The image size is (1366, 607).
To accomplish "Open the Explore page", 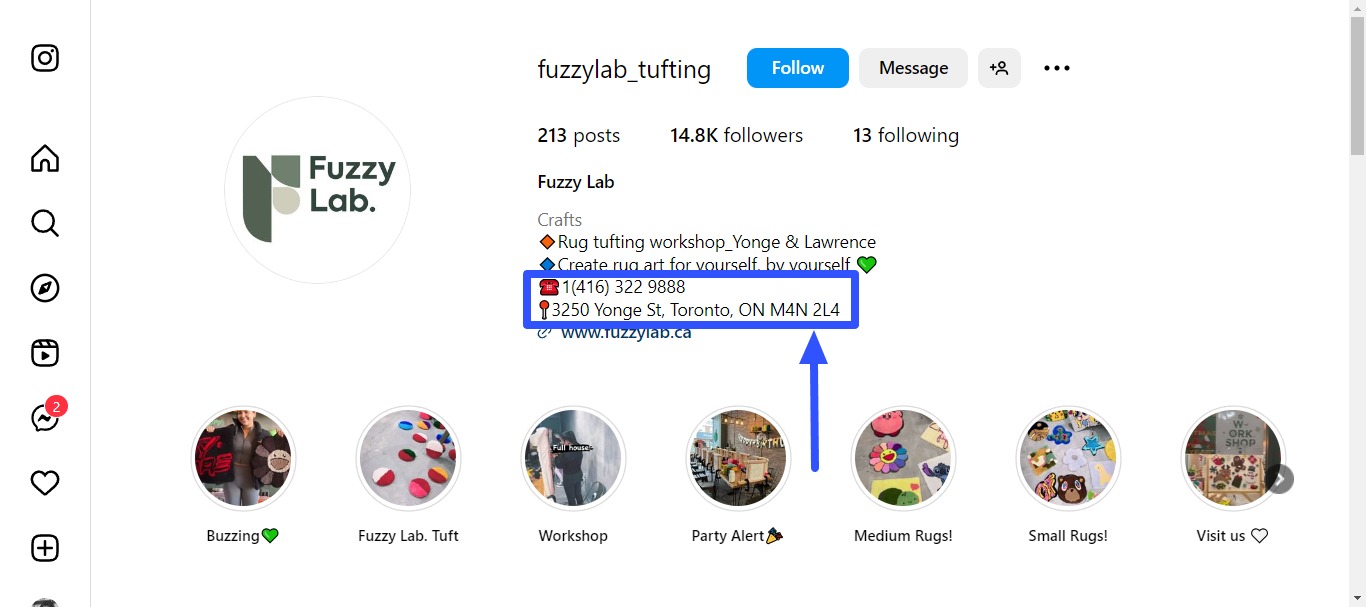I will [x=44, y=288].
